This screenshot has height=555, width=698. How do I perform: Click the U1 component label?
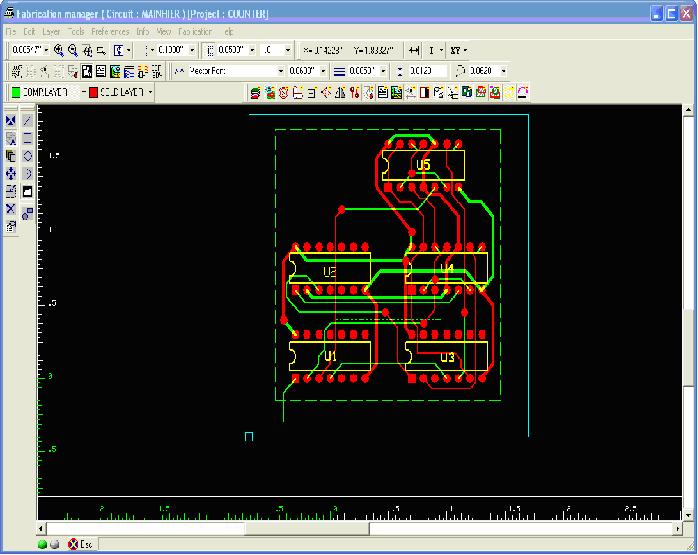pos(331,356)
